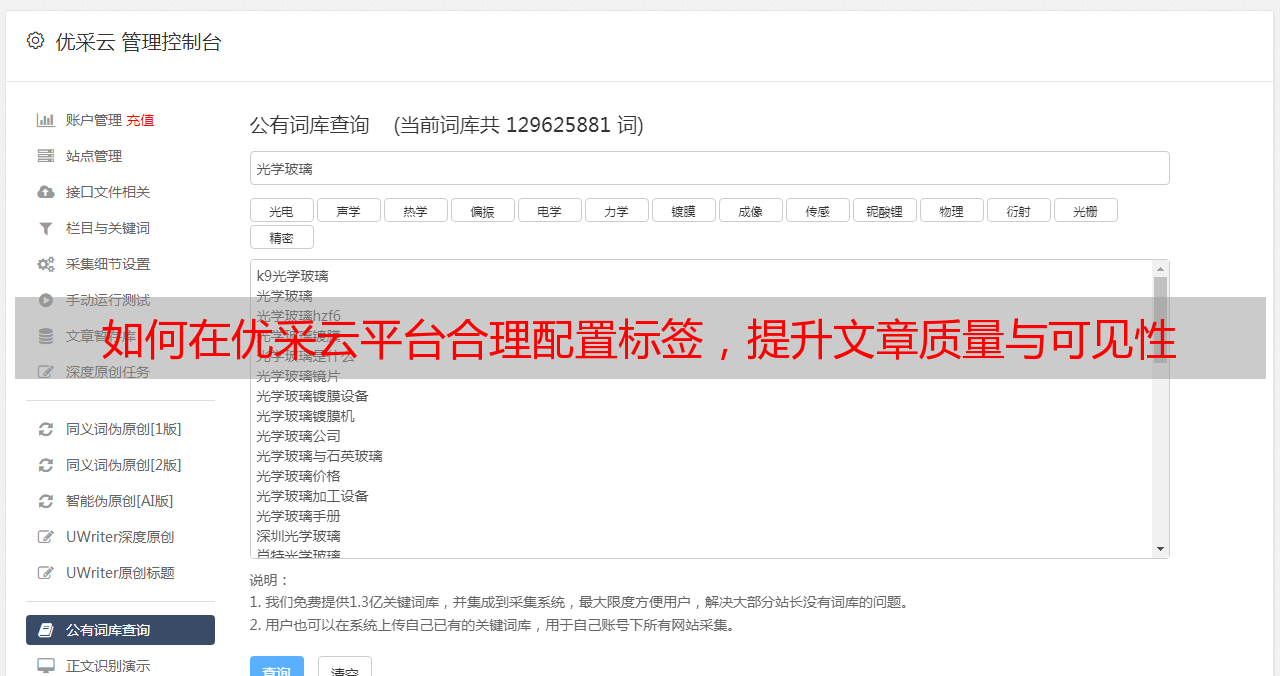Click the gear icon beside 优采云 管理控制台
Viewport: 1280px width, 676px height.
36,41
